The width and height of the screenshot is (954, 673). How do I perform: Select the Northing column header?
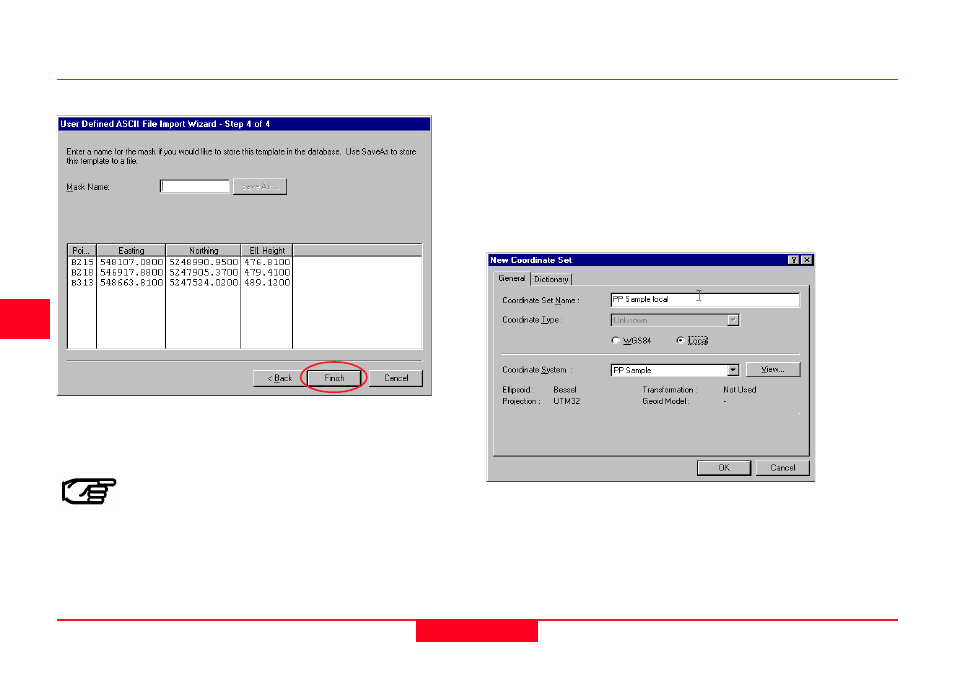203,250
